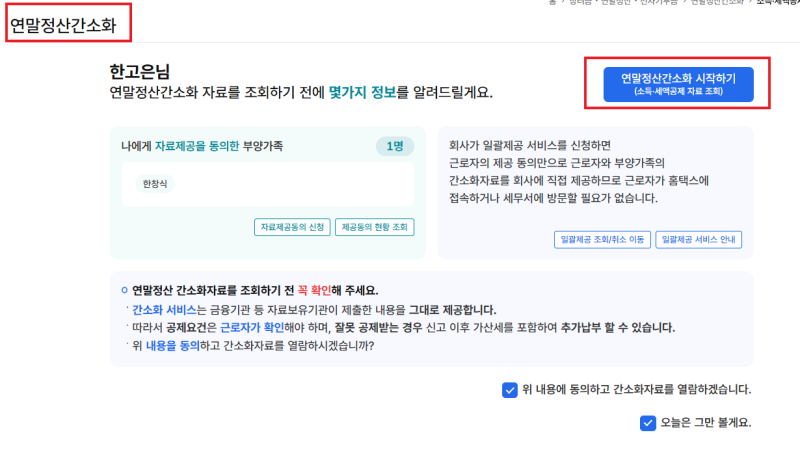
Task: Click 자료제공동의 신청 button
Action: point(292,227)
